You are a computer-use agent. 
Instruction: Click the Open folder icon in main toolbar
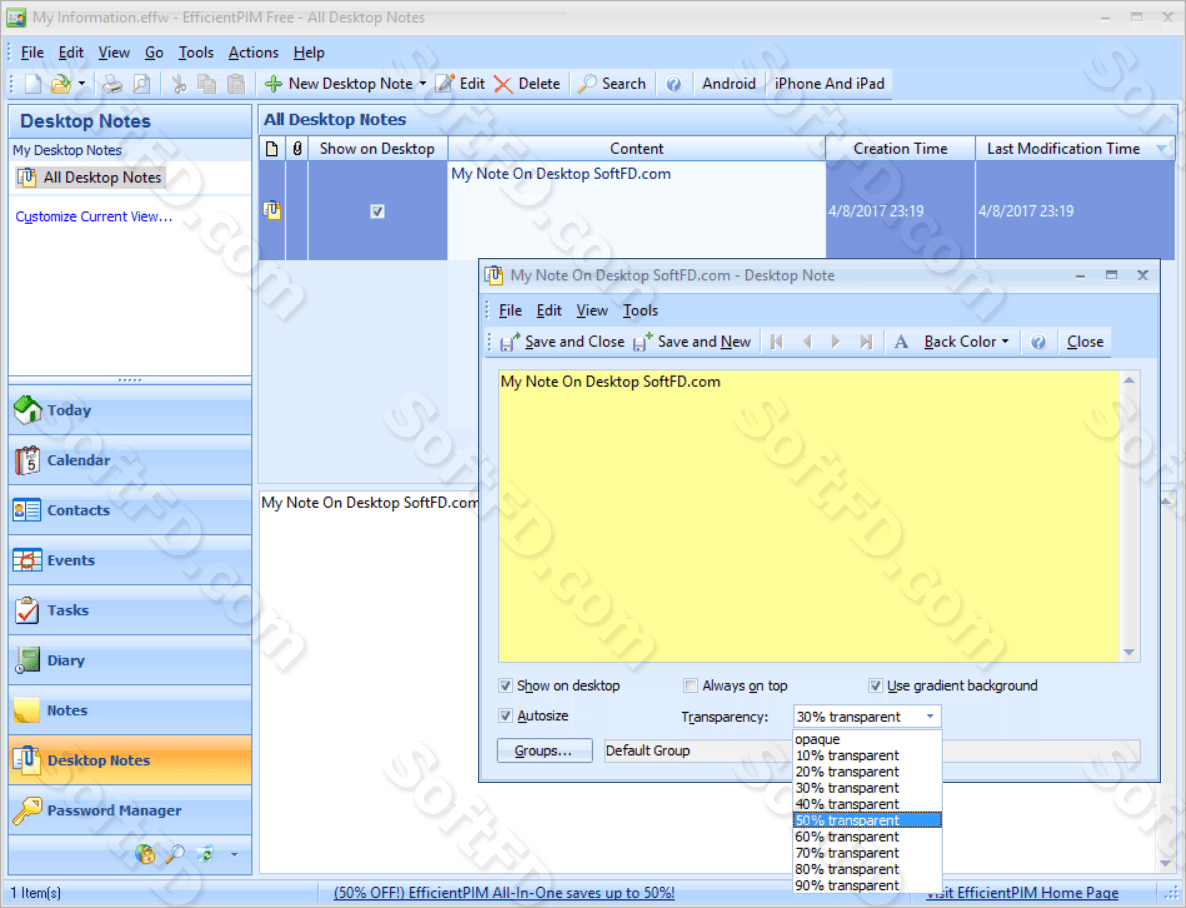(x=61, y=84)
